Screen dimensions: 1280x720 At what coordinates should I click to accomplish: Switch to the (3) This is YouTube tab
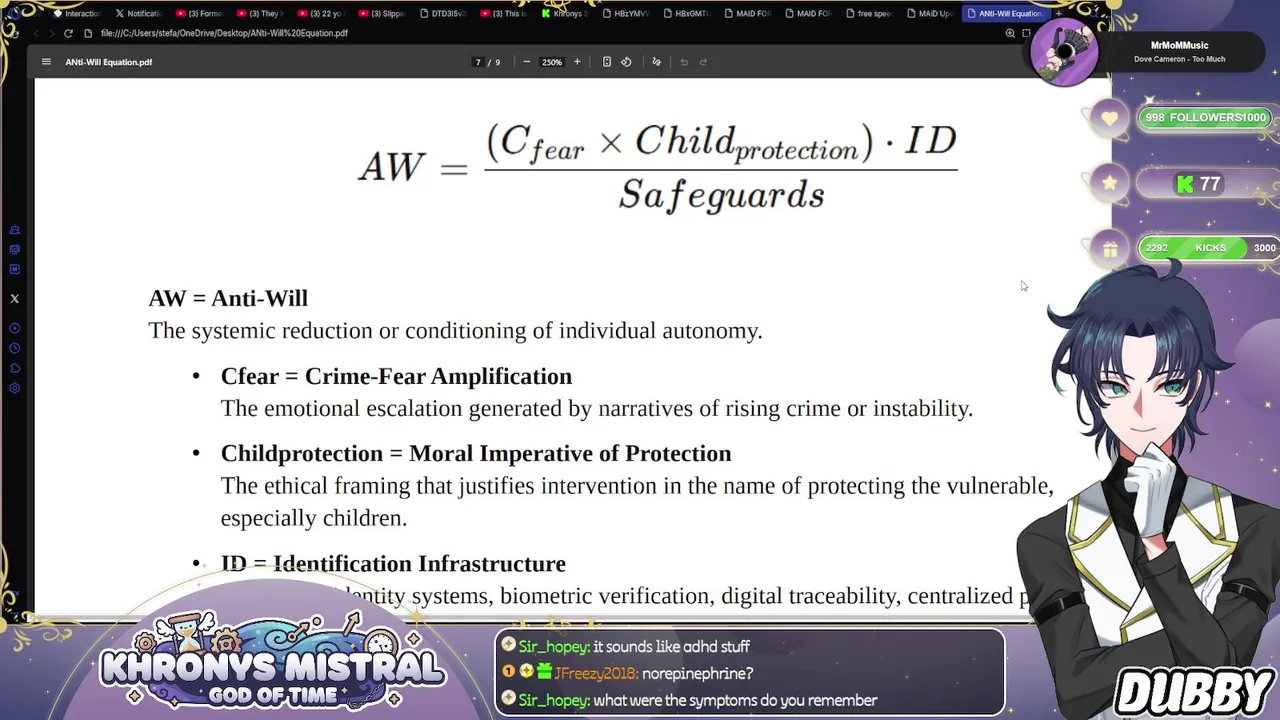click(x=504, y=13)
